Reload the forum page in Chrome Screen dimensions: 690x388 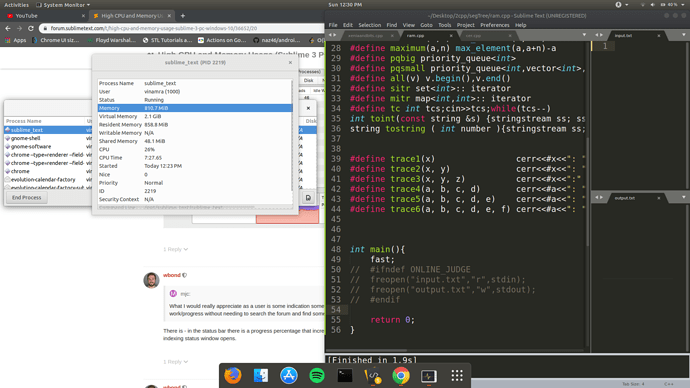[31, 28]
